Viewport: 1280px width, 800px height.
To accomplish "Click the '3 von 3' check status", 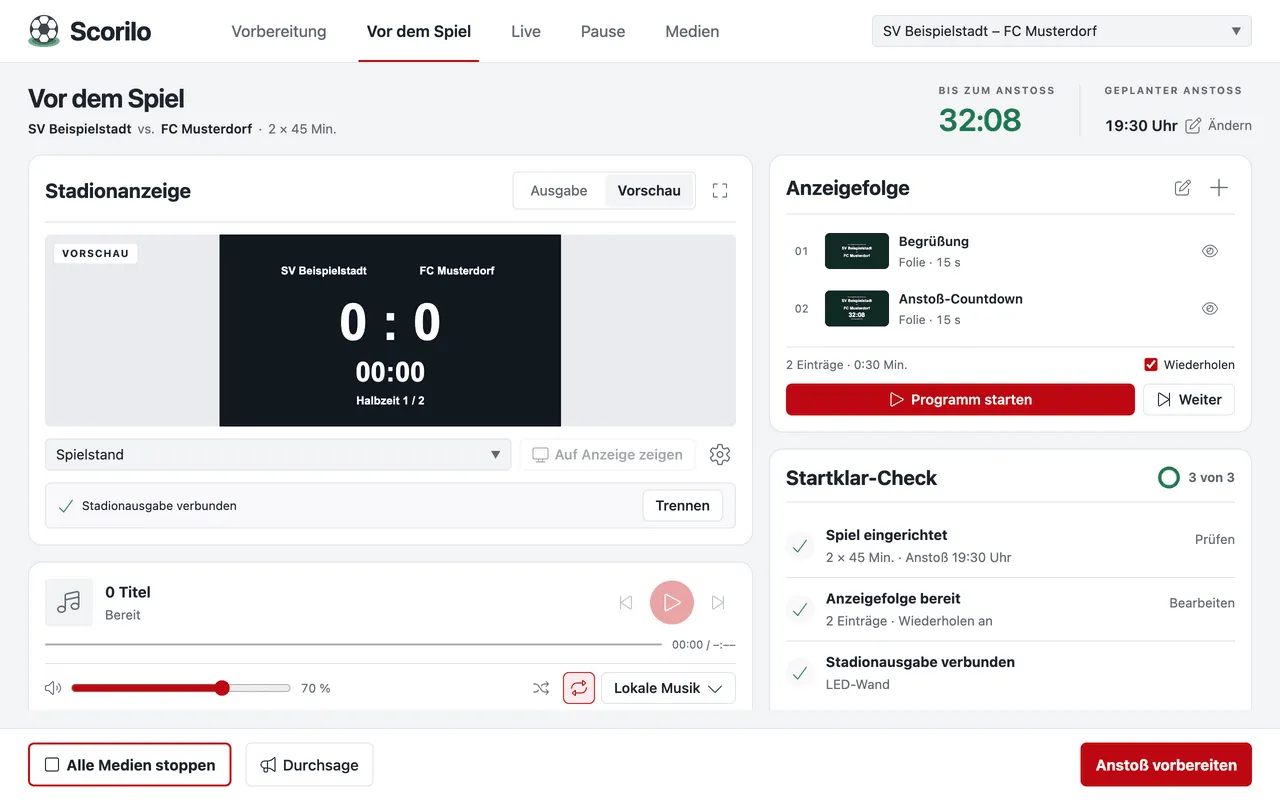I will point(1211,477).
